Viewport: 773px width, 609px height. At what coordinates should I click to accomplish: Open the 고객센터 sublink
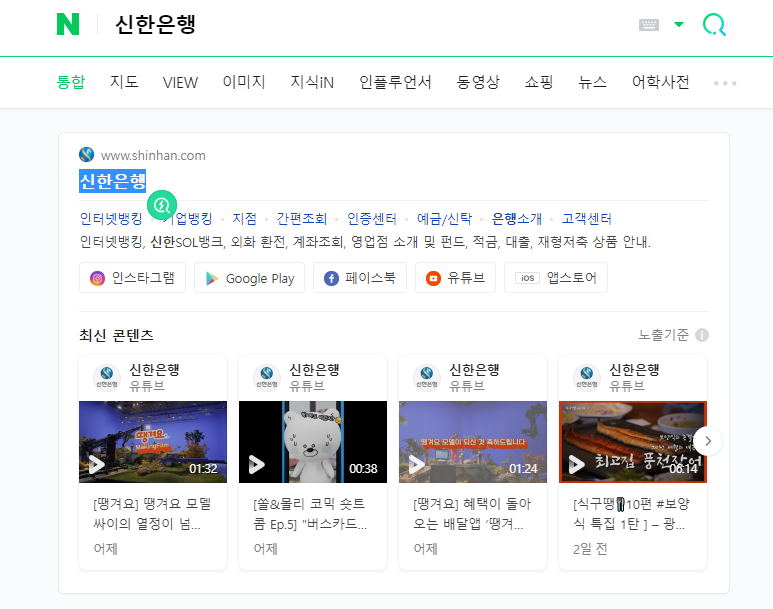587,218
